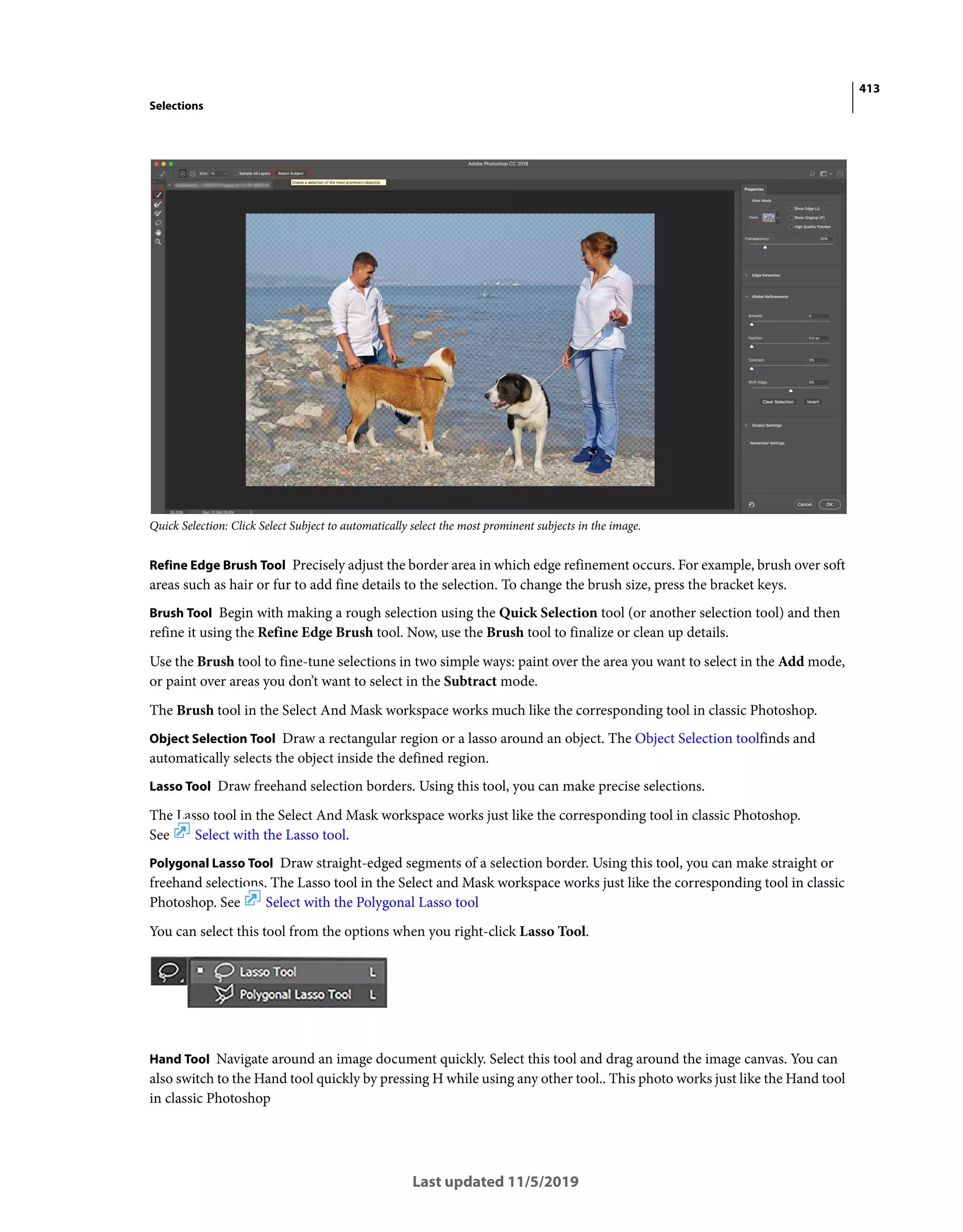Screen dimensions: 963x1232
Task: Open the Select with the Polygonal Lasso tool link
Action: 372,902
